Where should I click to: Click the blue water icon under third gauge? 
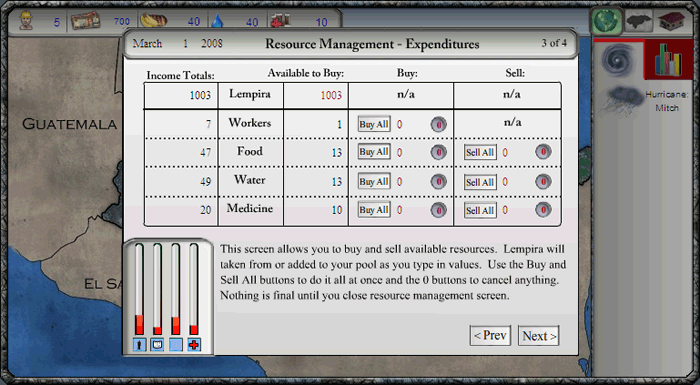(175, 344)
